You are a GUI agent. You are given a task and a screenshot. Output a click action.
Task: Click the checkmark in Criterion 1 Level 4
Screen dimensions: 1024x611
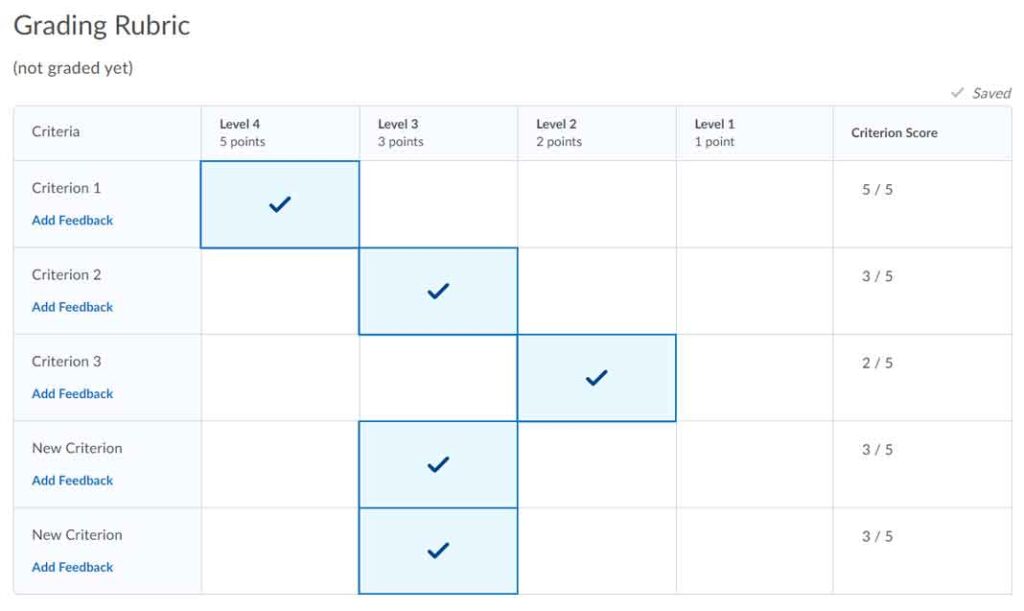point(280,204)
